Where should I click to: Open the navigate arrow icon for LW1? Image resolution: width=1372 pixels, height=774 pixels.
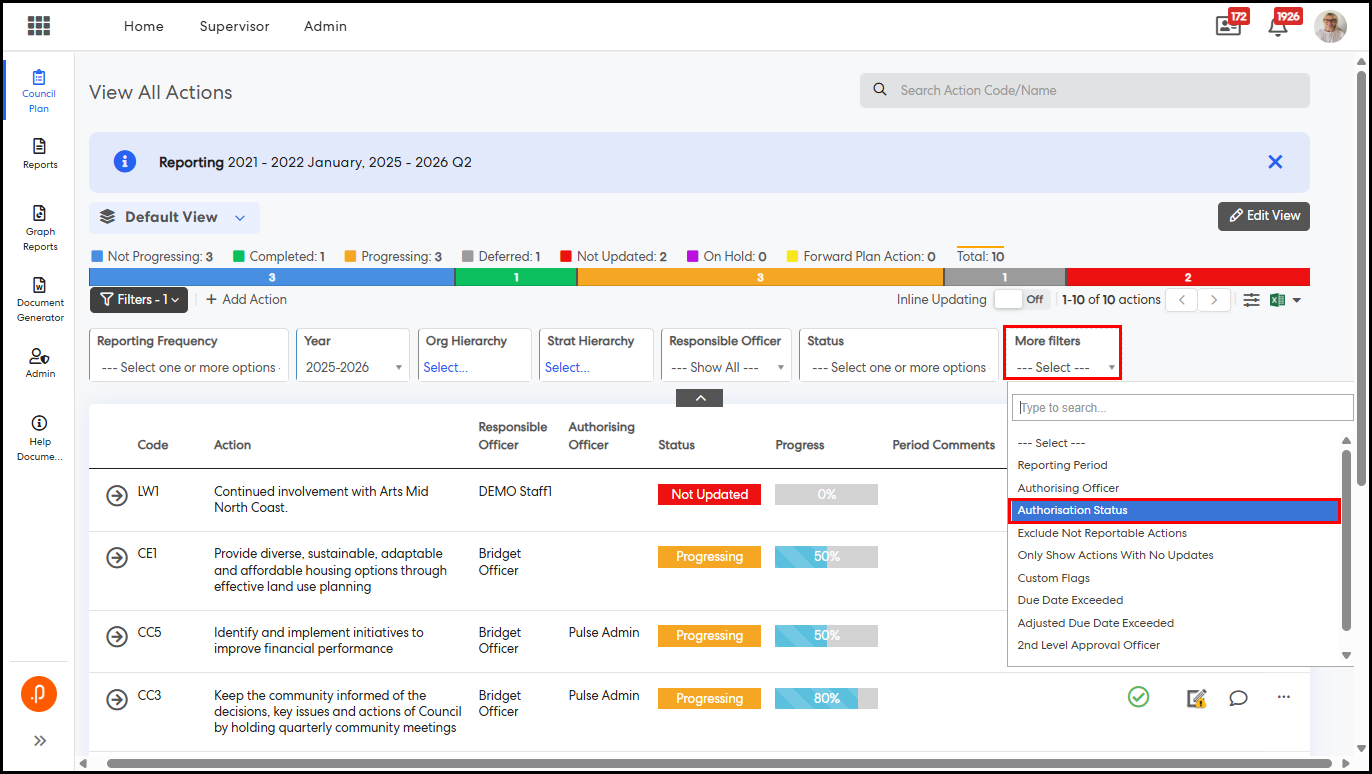coord(117,494)
